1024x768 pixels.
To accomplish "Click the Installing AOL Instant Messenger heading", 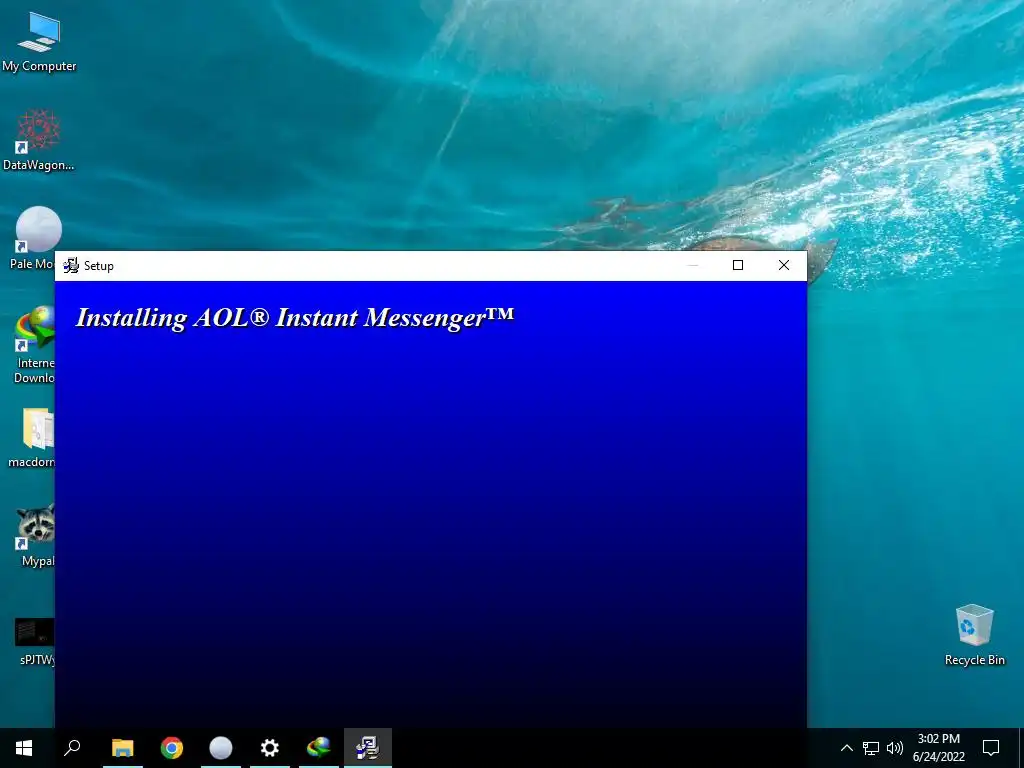I will 295,318.
